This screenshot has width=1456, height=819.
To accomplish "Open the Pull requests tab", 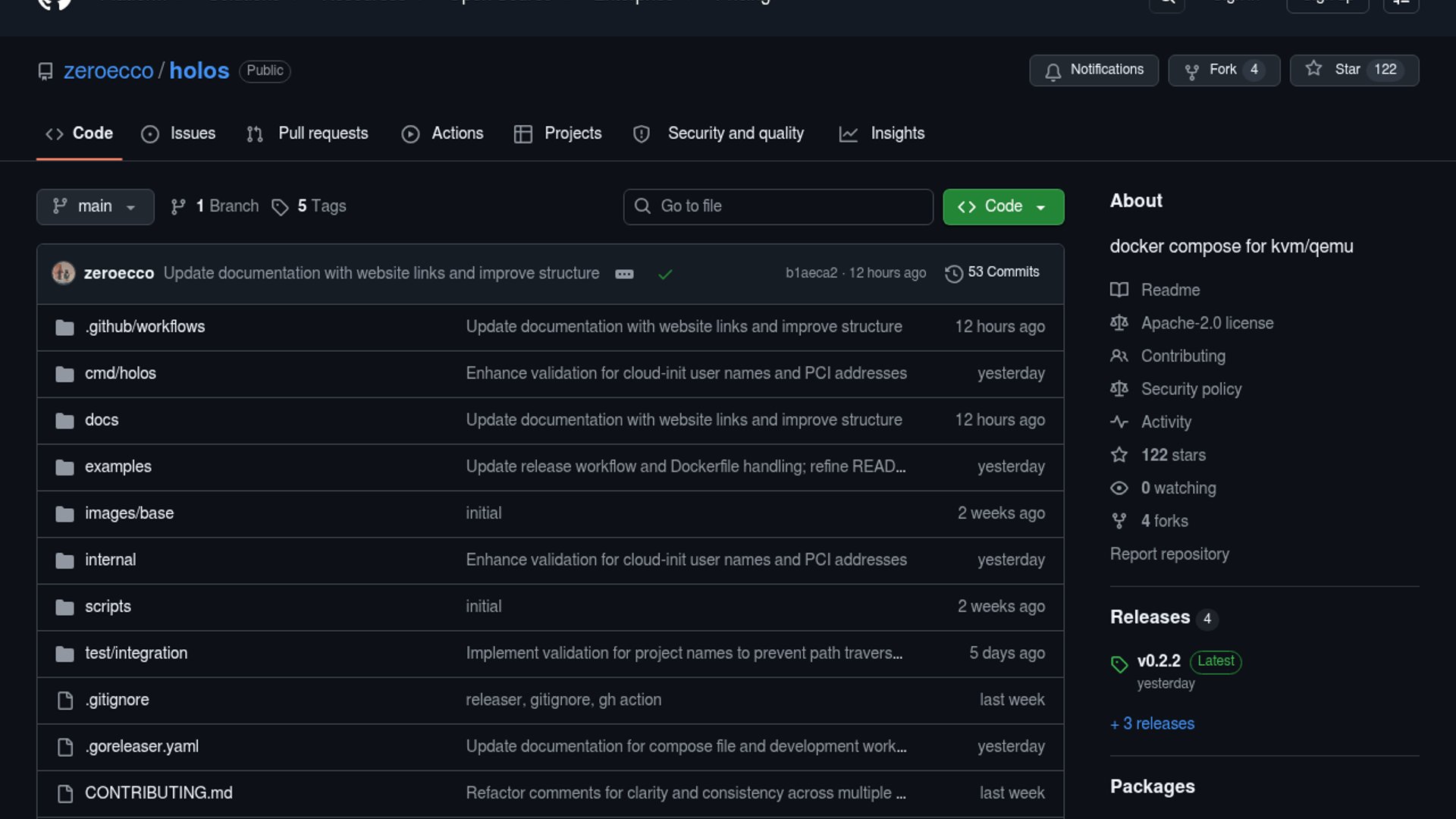I will (x=307, y=134).
